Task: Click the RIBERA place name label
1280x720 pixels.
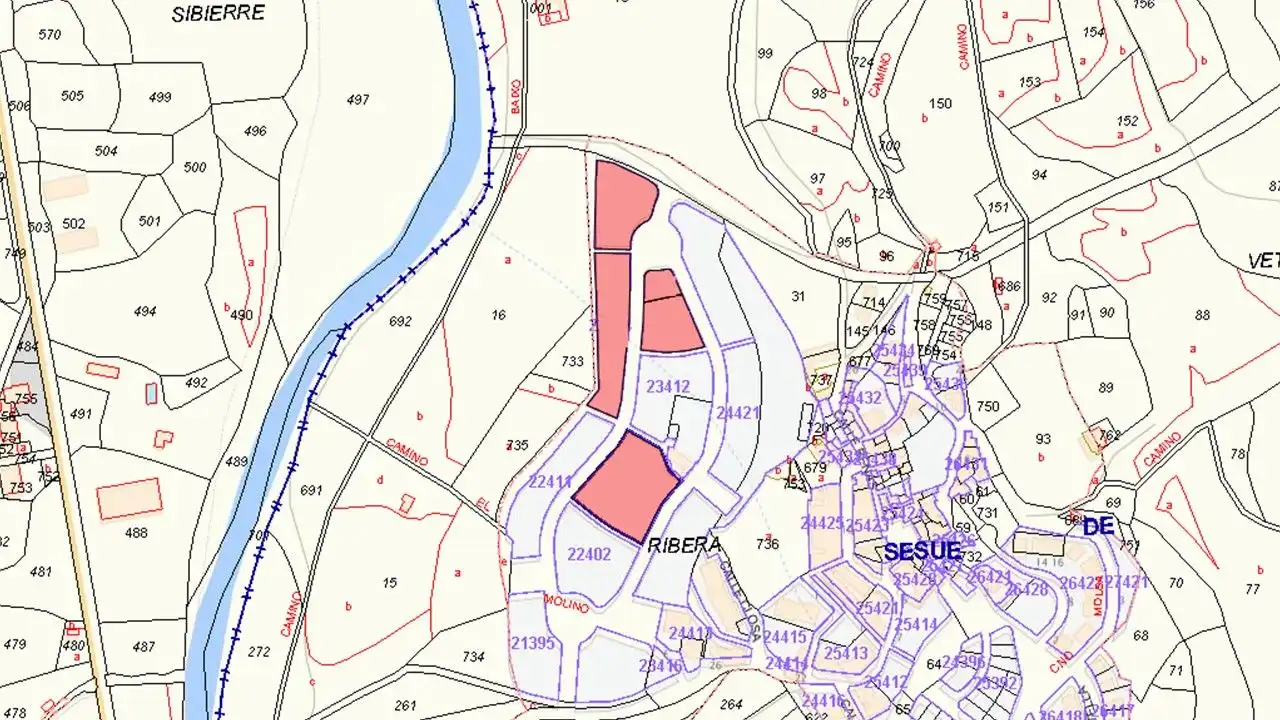Action: (685, 545)
